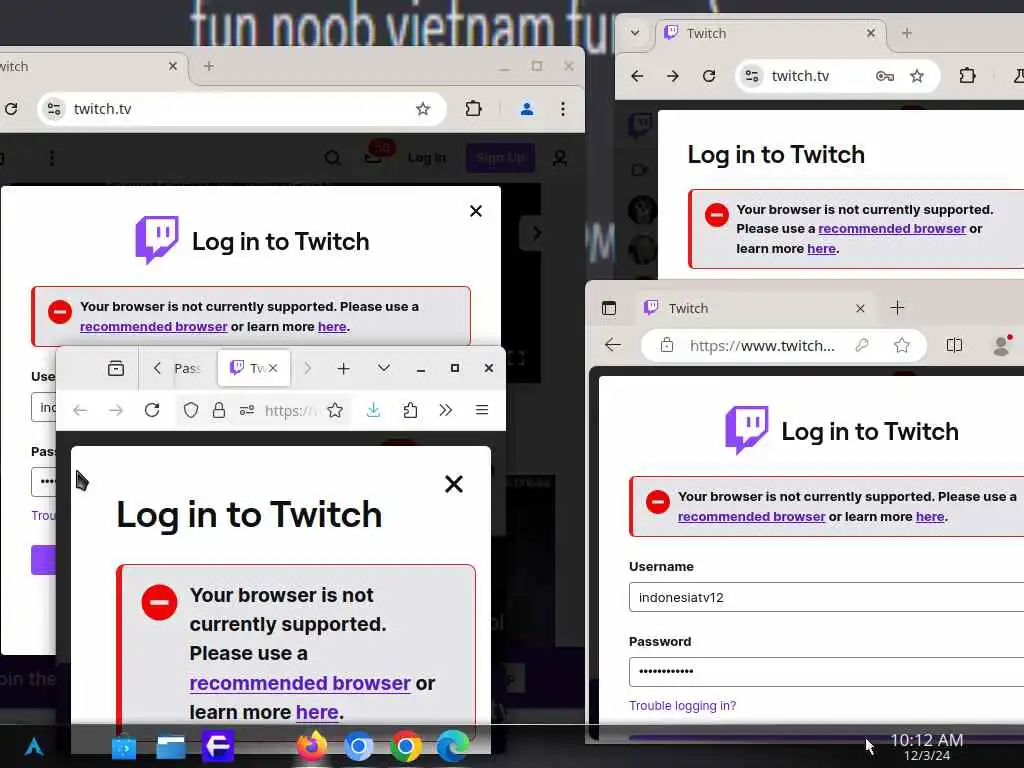The height and width of the screenshot is (768, 1024).
Task: Close Twitch tab in Edge window
Action: point(860,308)
